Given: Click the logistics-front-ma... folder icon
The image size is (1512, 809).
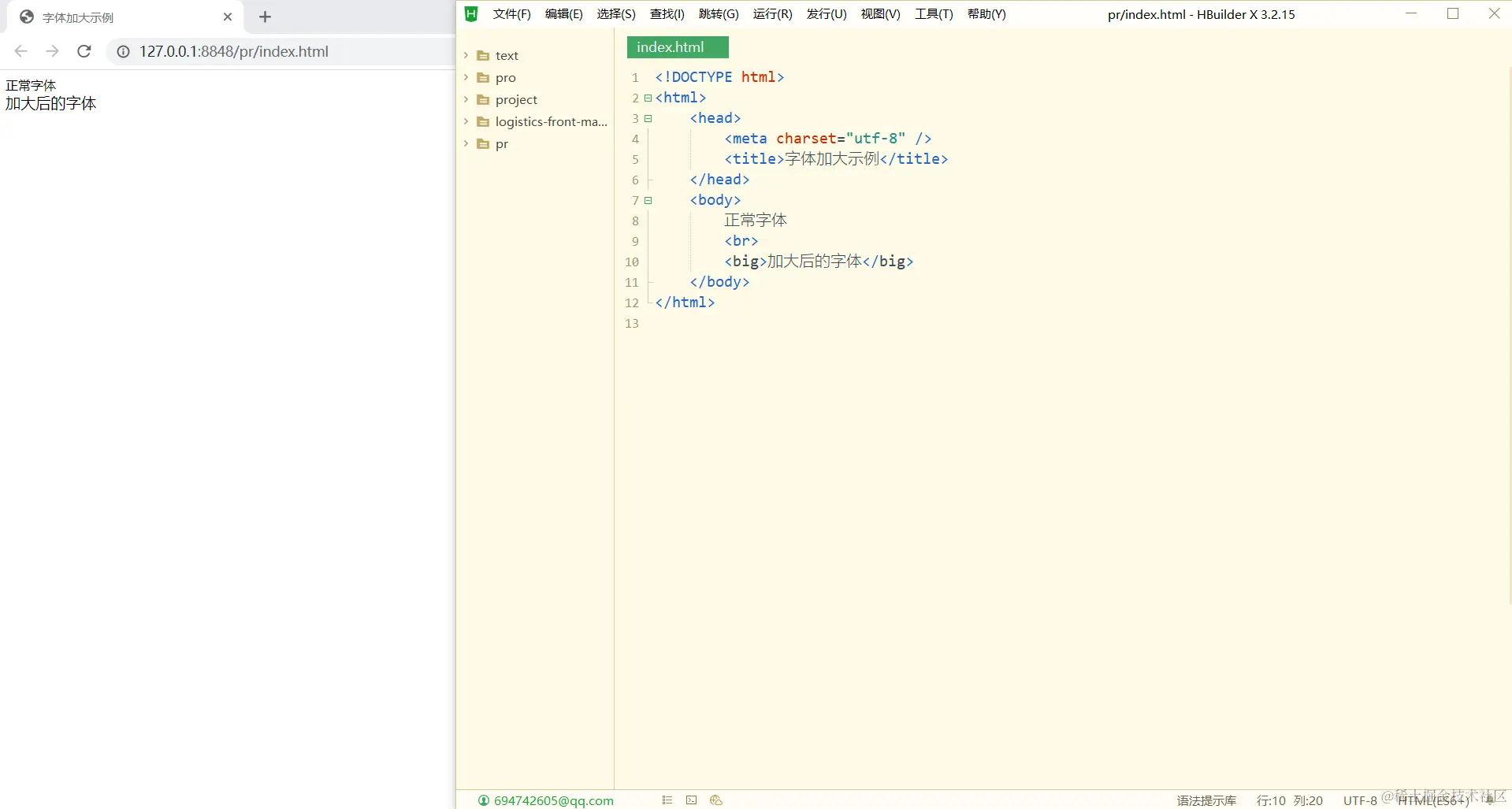Looking at the screenshot, I should click(483, 122).
